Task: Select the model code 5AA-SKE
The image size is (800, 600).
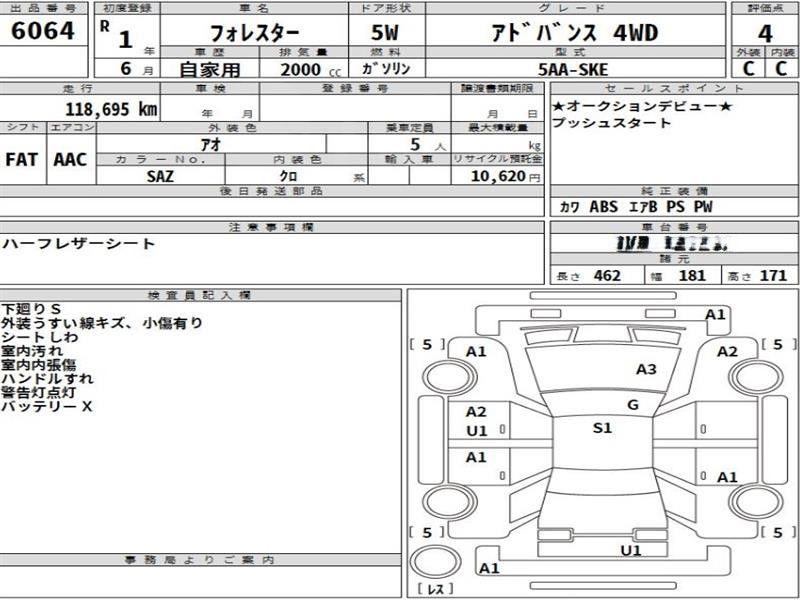Action: click(573, 69)
